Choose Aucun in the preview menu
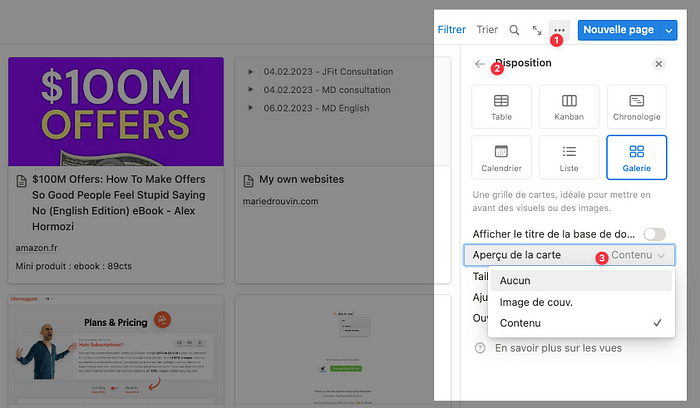The height and width of the screenshot is (408, 700). tap(581, 281)
